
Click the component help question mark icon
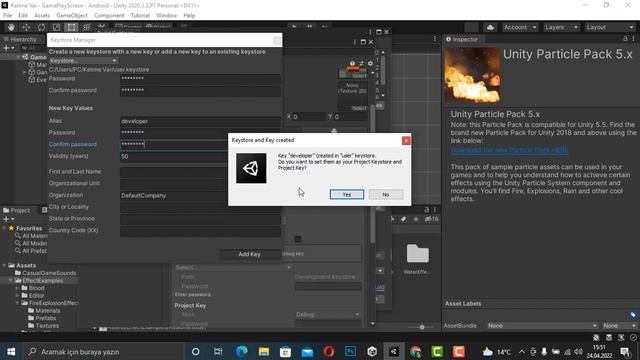[352, 63]
